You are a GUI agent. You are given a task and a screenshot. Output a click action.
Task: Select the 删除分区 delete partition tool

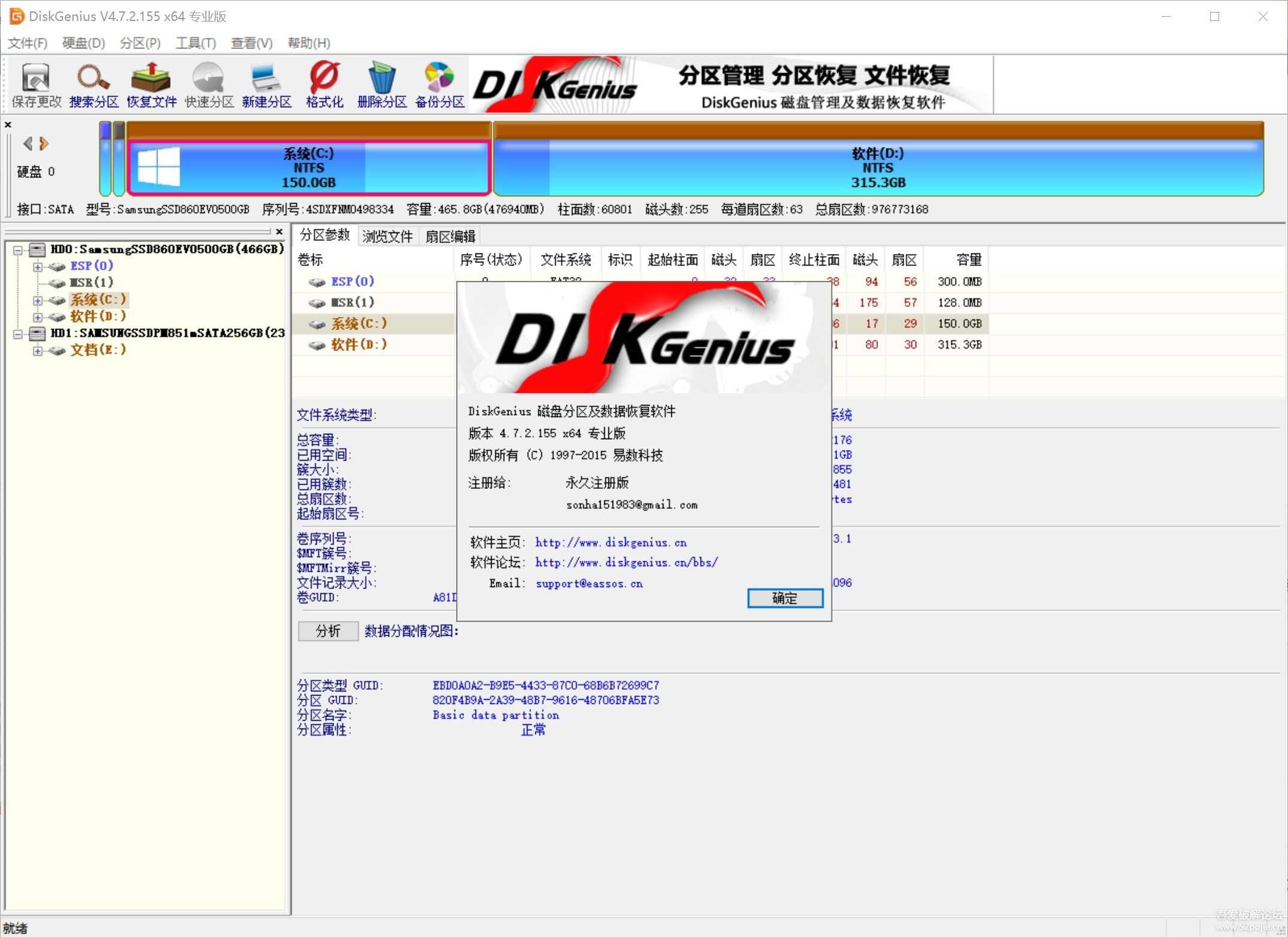381,84
